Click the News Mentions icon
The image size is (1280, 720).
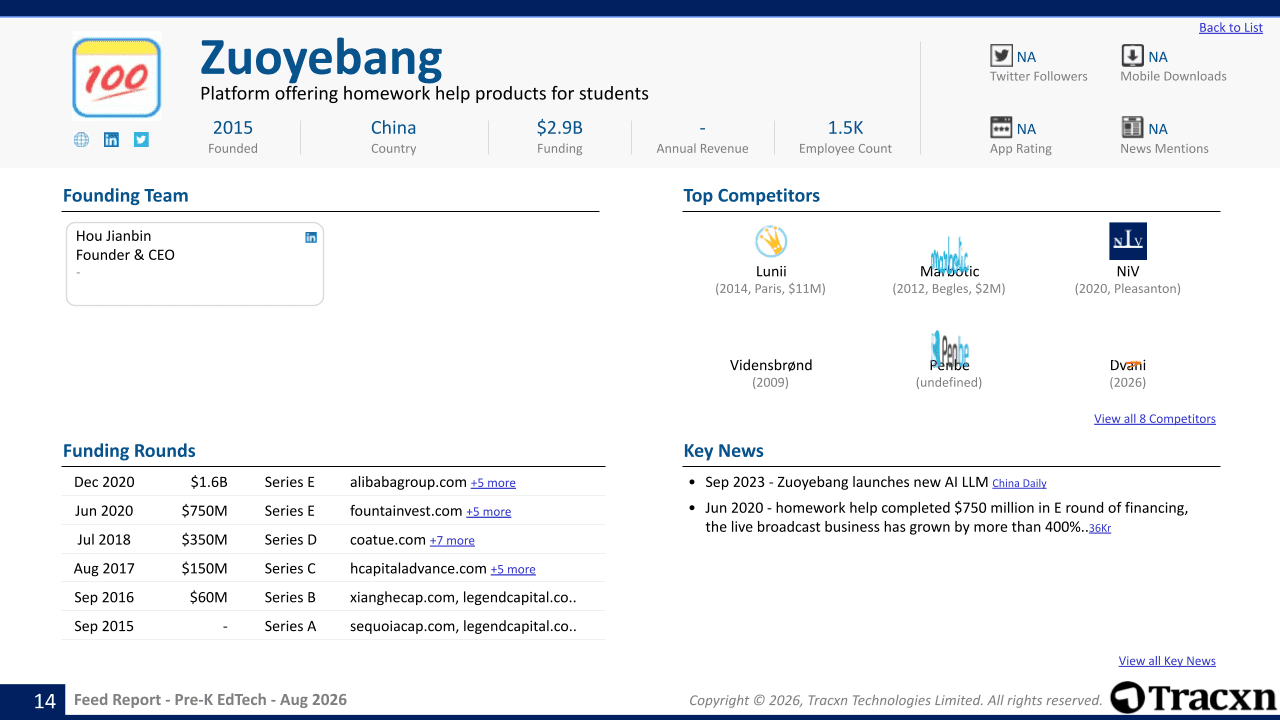pyautogui.click(x=1132, y=127)
